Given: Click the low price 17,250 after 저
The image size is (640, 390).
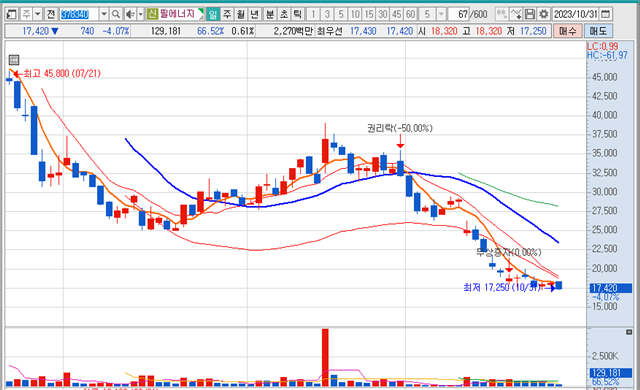Looking at the screenshot, I should coord(533,31).
